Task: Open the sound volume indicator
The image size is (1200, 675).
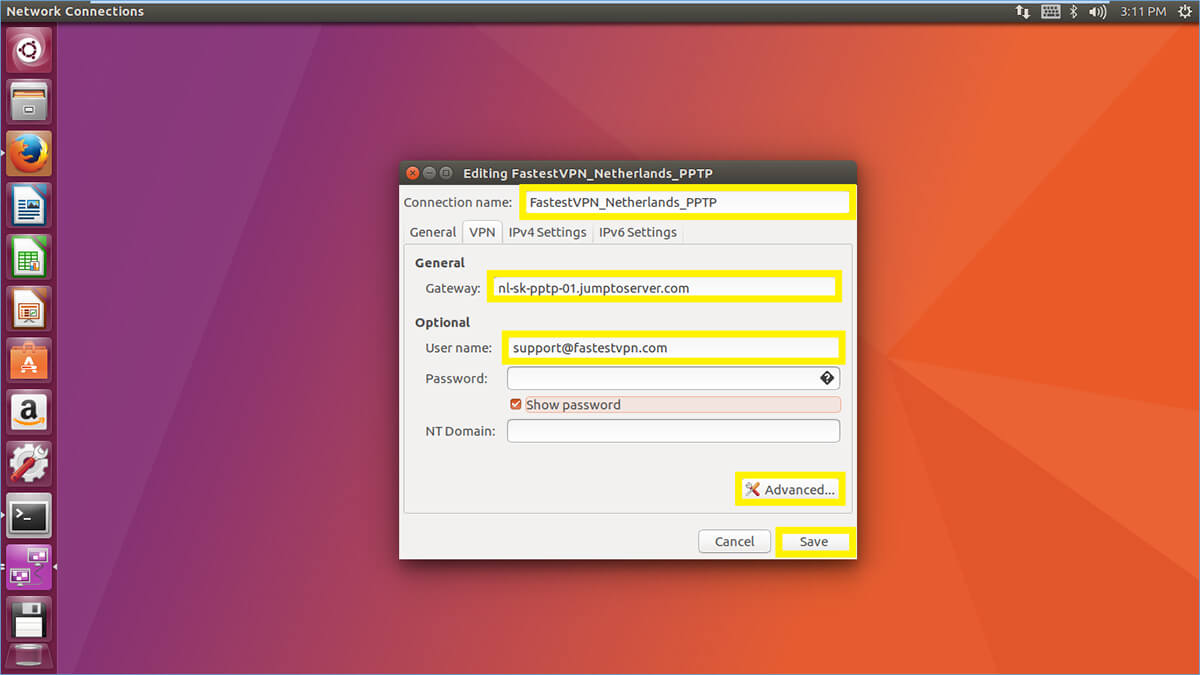Action: click(x=1098, y=12)
